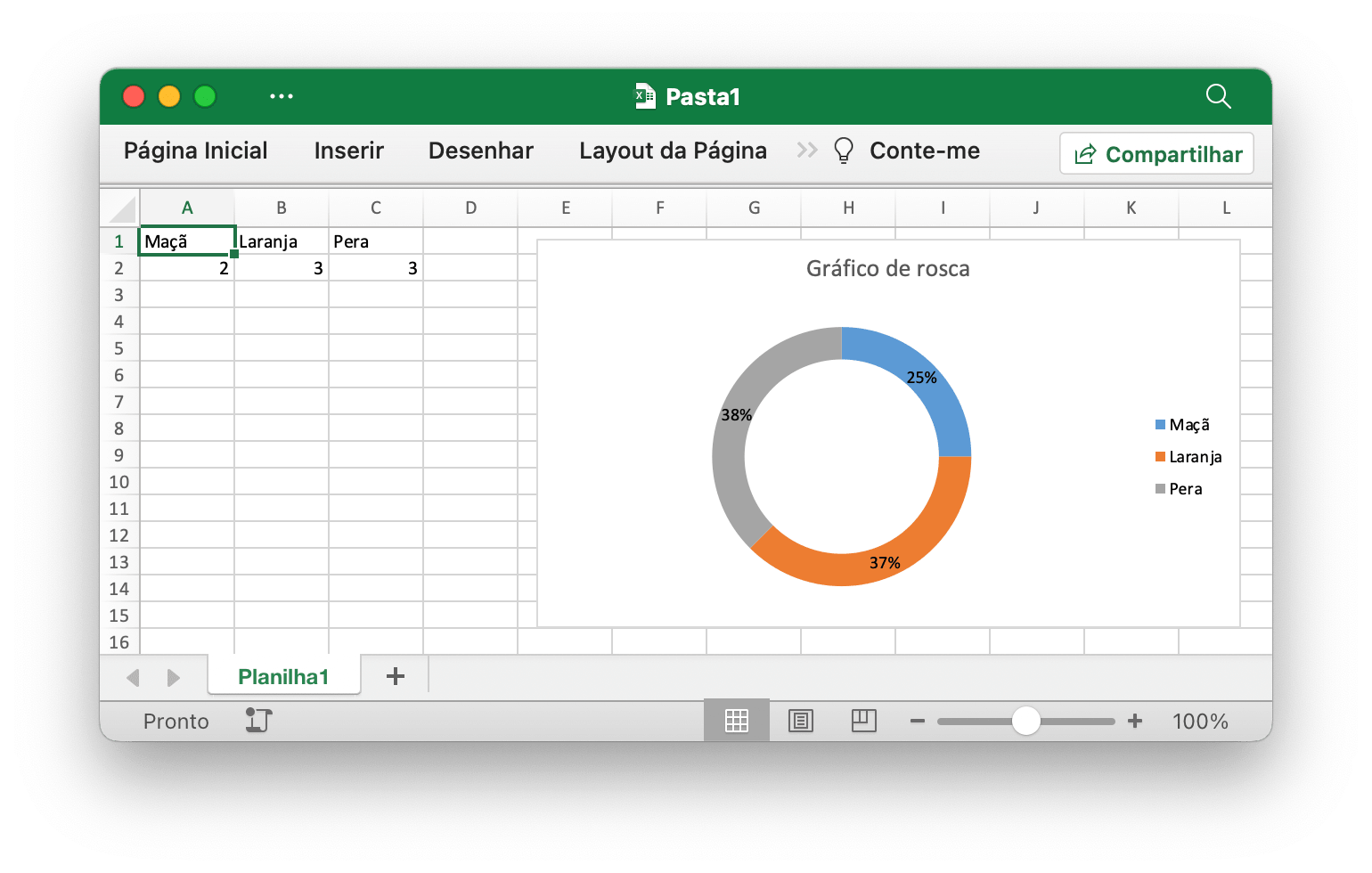Click the 25% data label
The height and width of the screenshot is (873, 1372).
(x=922, y=378)
